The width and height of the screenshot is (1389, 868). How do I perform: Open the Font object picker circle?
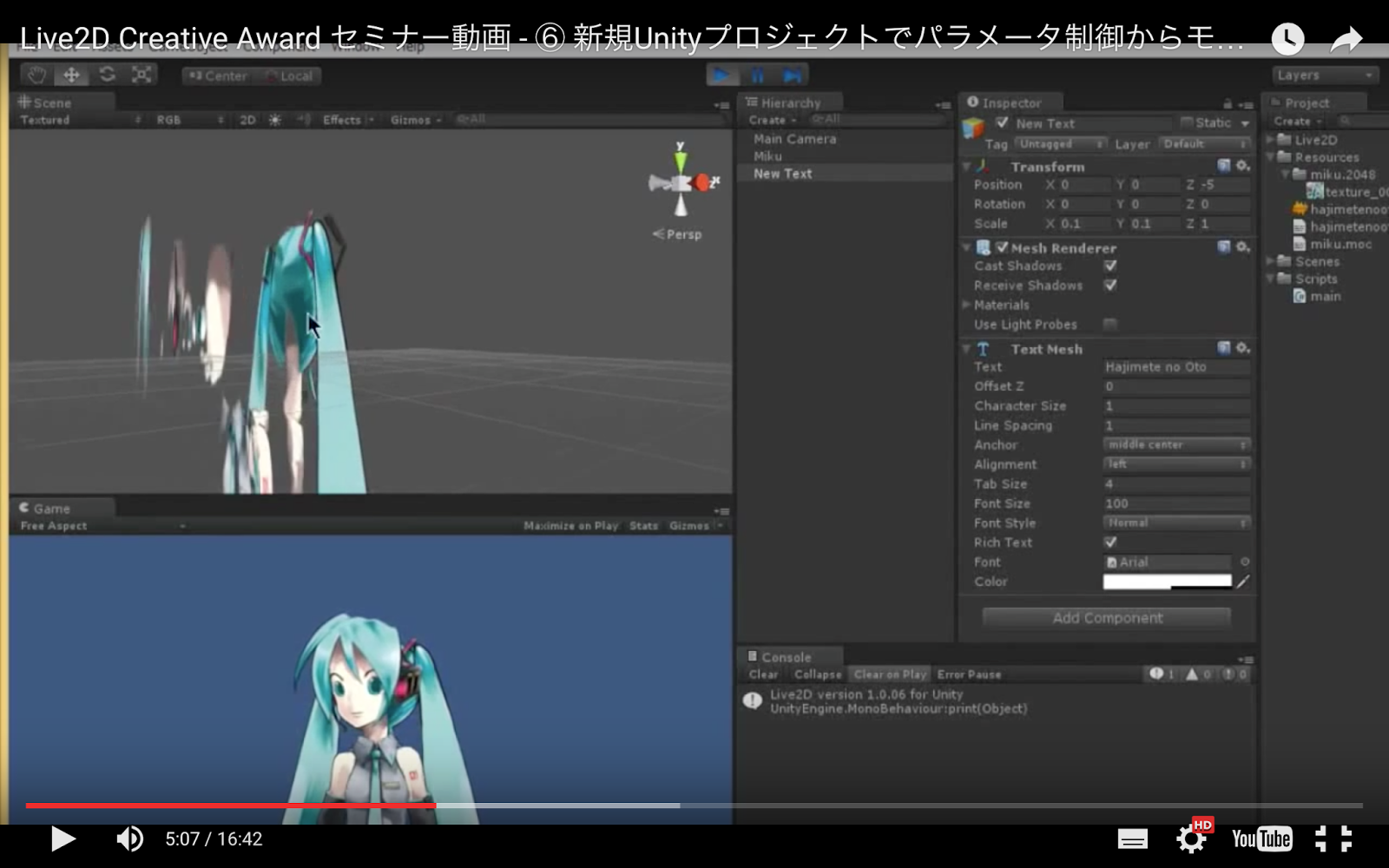point(1244,562)
